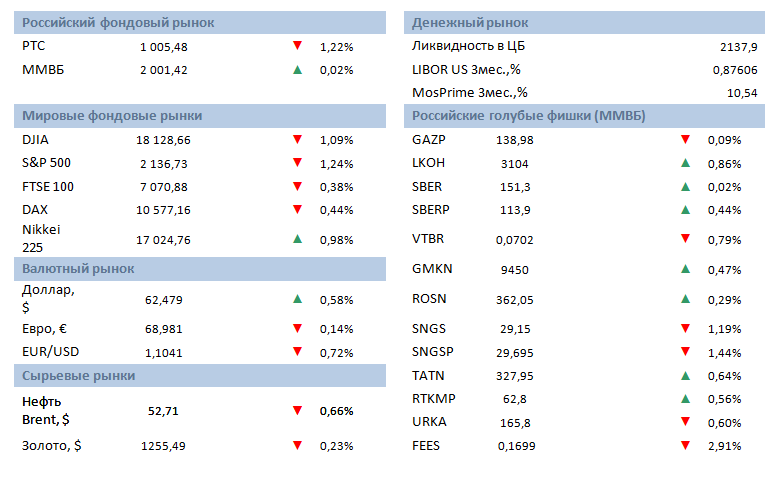Click the SBER ticker label

pyautogui.click(x=427, y=186)
